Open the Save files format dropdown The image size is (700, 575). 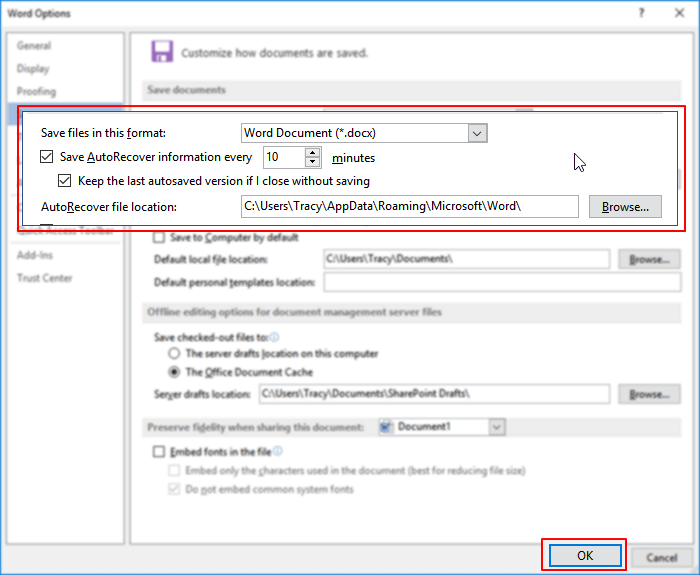pyautogui.click(x=477, y=133)
